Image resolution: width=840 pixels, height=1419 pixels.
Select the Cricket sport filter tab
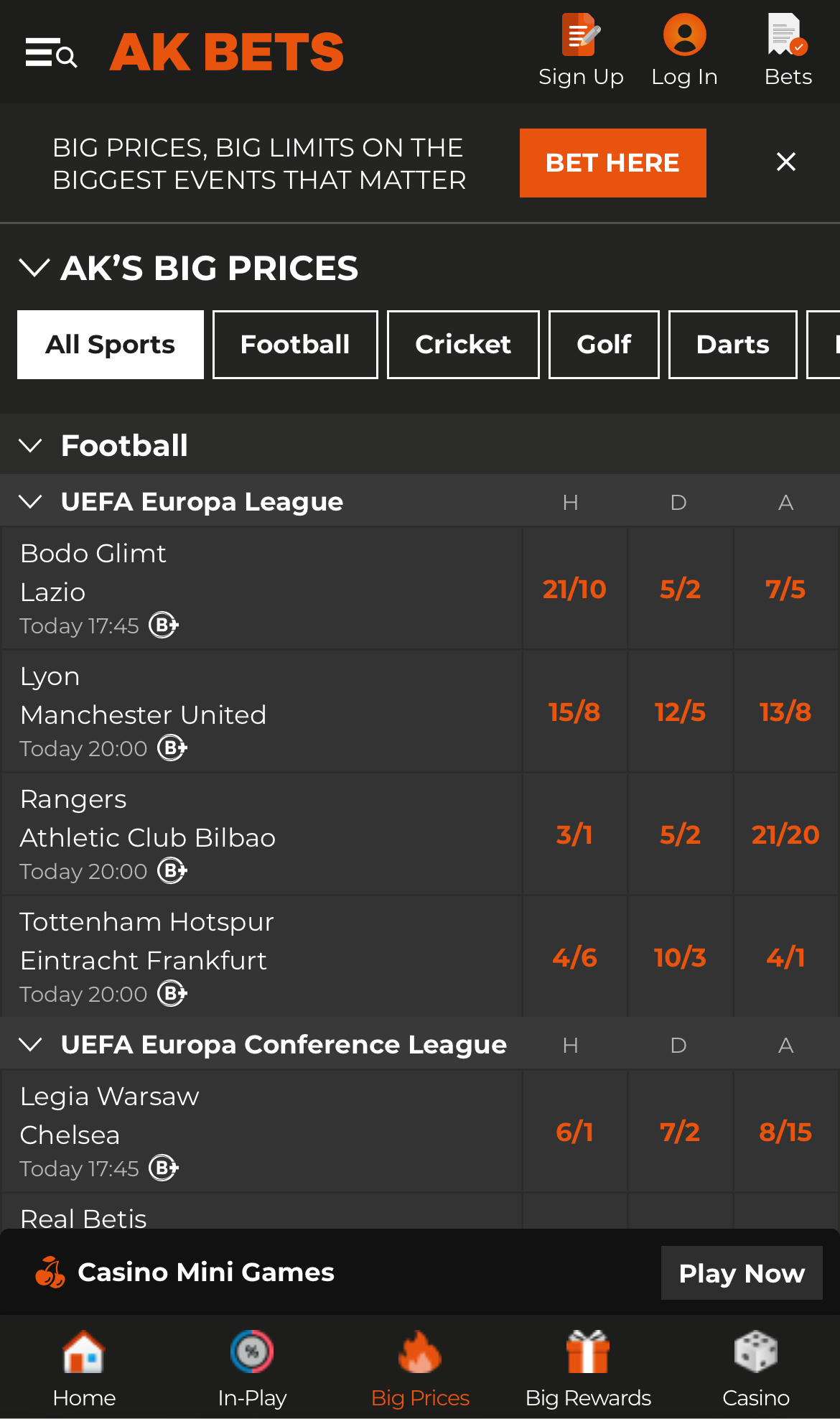463,345
